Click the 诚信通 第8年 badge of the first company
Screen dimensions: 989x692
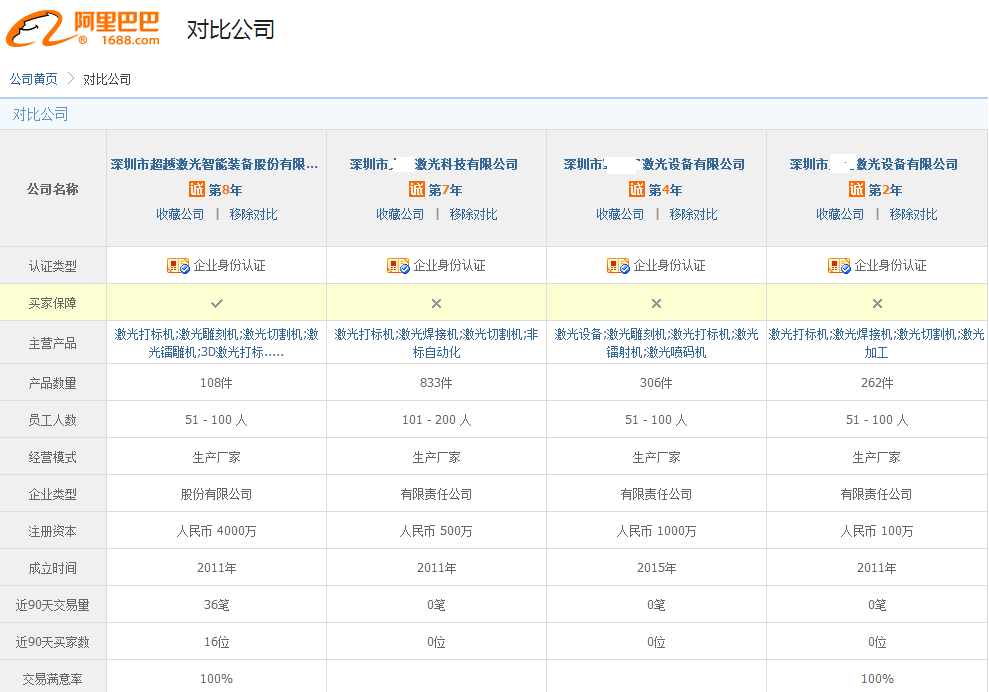tap(217, 189)
